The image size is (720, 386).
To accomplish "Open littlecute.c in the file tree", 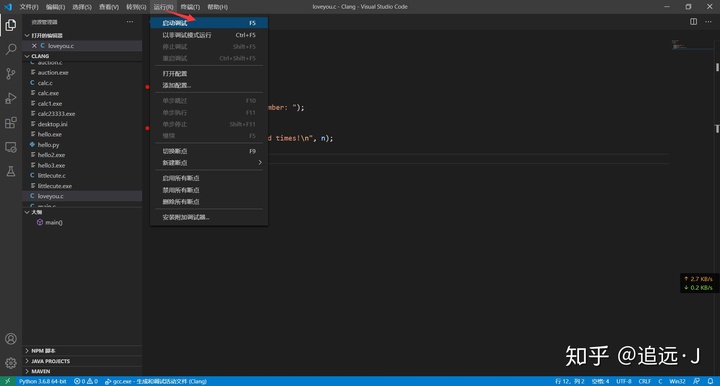I will coord(82,175).
